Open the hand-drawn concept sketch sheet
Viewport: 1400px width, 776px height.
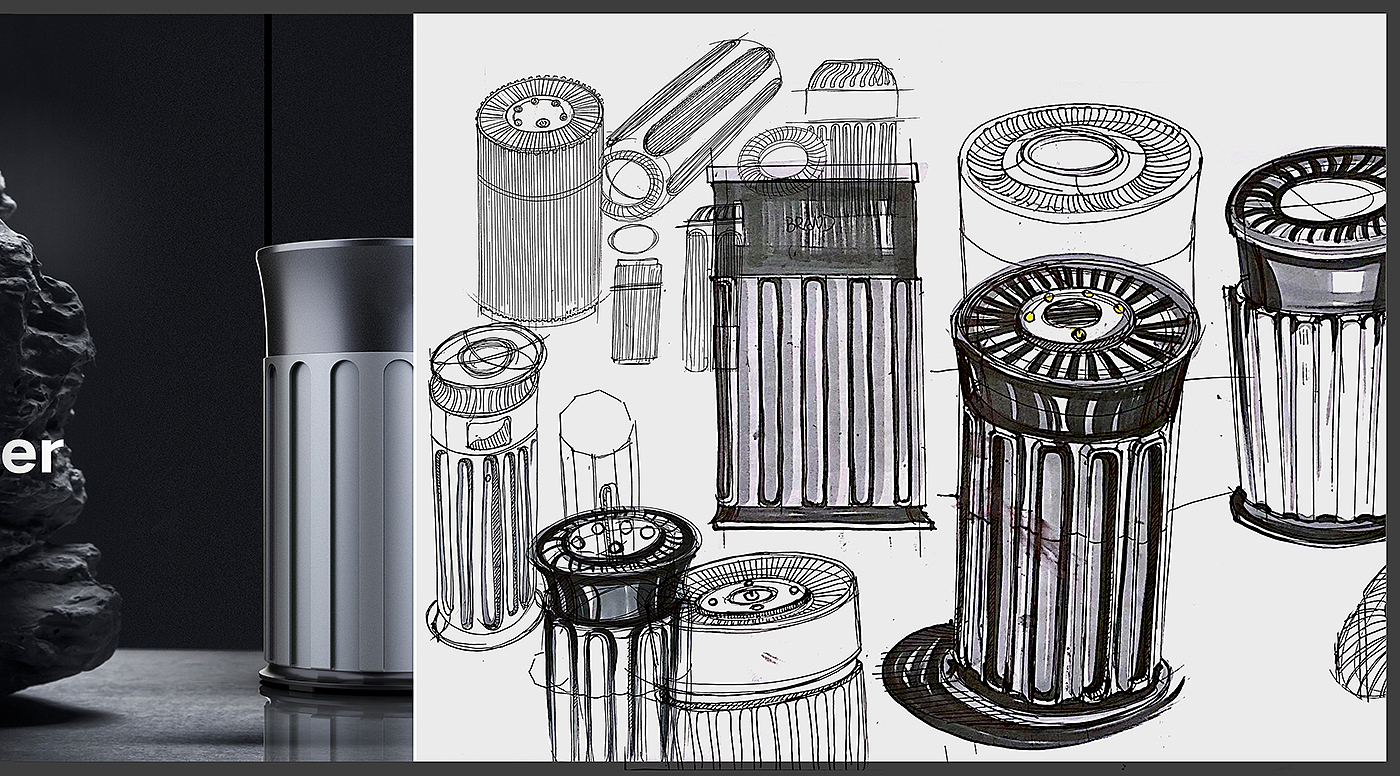[900, 387]
